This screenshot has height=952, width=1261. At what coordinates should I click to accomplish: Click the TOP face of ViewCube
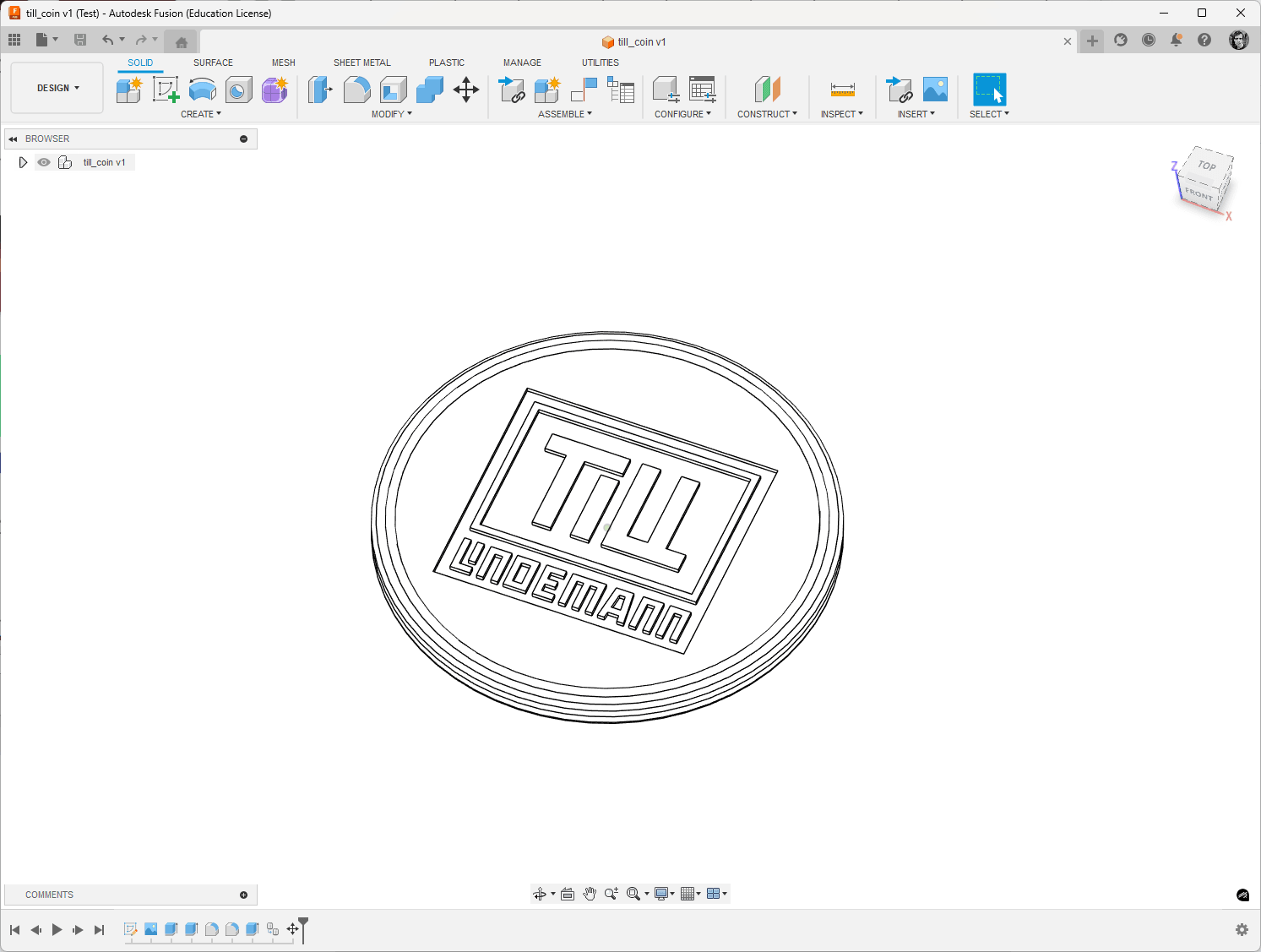click(1208, 166)
